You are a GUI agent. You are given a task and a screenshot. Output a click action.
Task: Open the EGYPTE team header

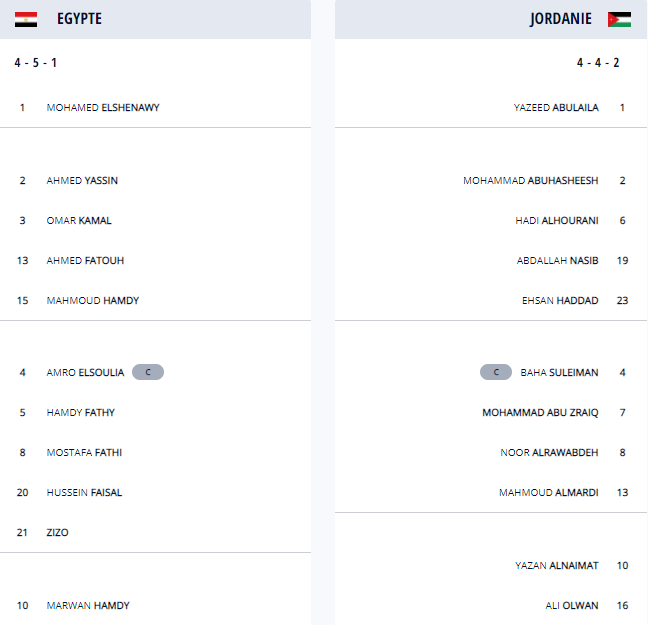click(79, 19)
